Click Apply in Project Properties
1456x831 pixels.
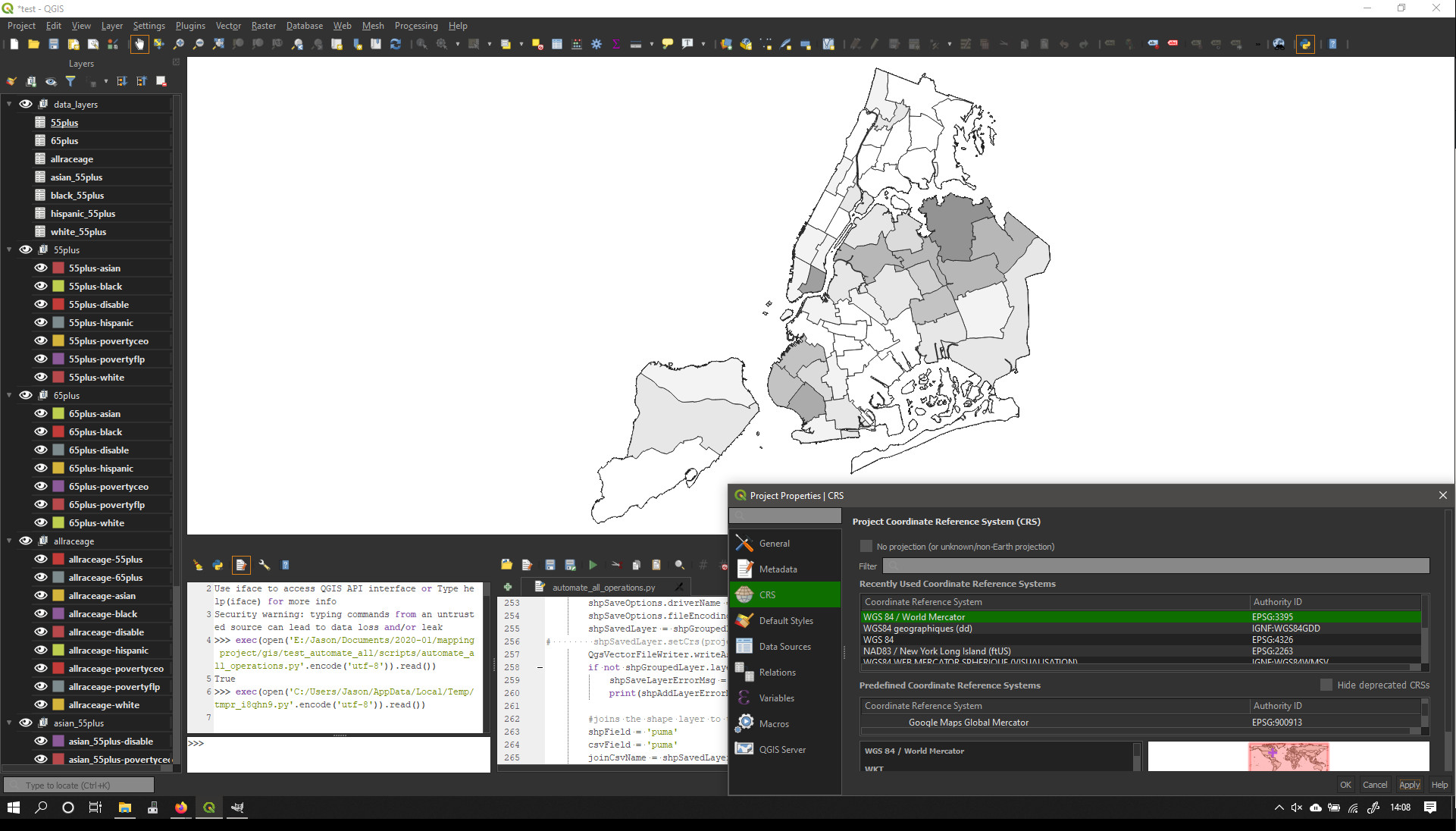1410,785
